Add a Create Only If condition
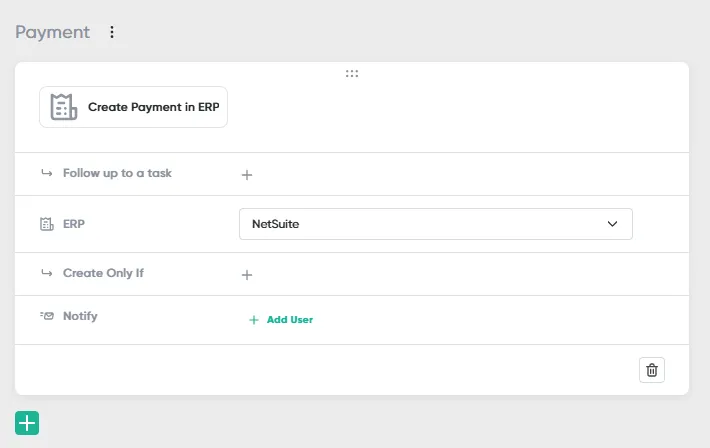Viewport: 710px width, 448px height. pyautogui.click(x=247, y=275)
